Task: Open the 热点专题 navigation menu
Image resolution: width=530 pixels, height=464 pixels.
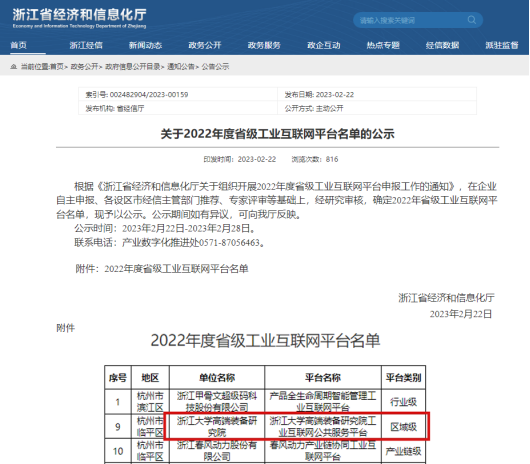Action: click(x=383, y=45)
